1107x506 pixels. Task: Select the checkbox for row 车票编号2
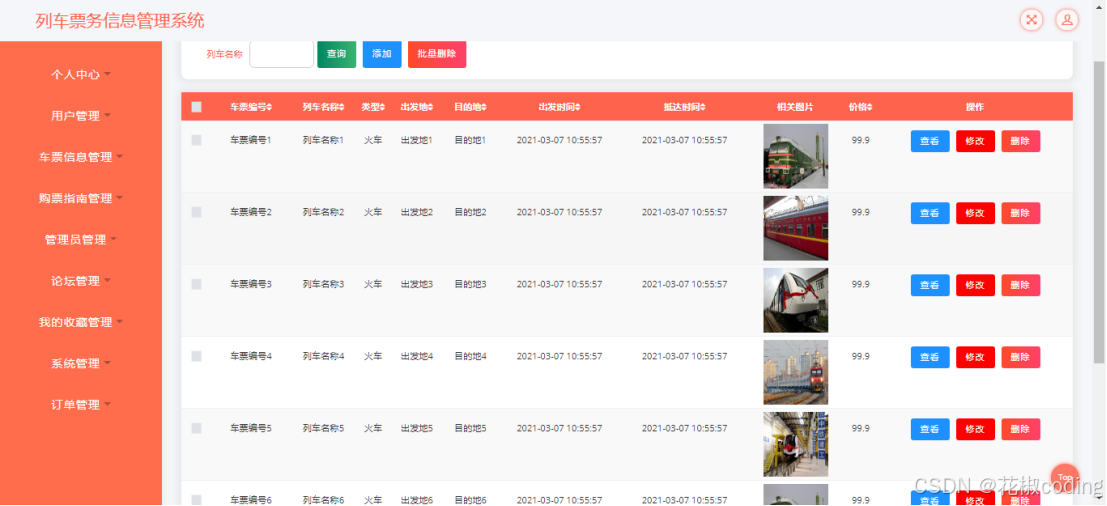[x=196, y=212]
